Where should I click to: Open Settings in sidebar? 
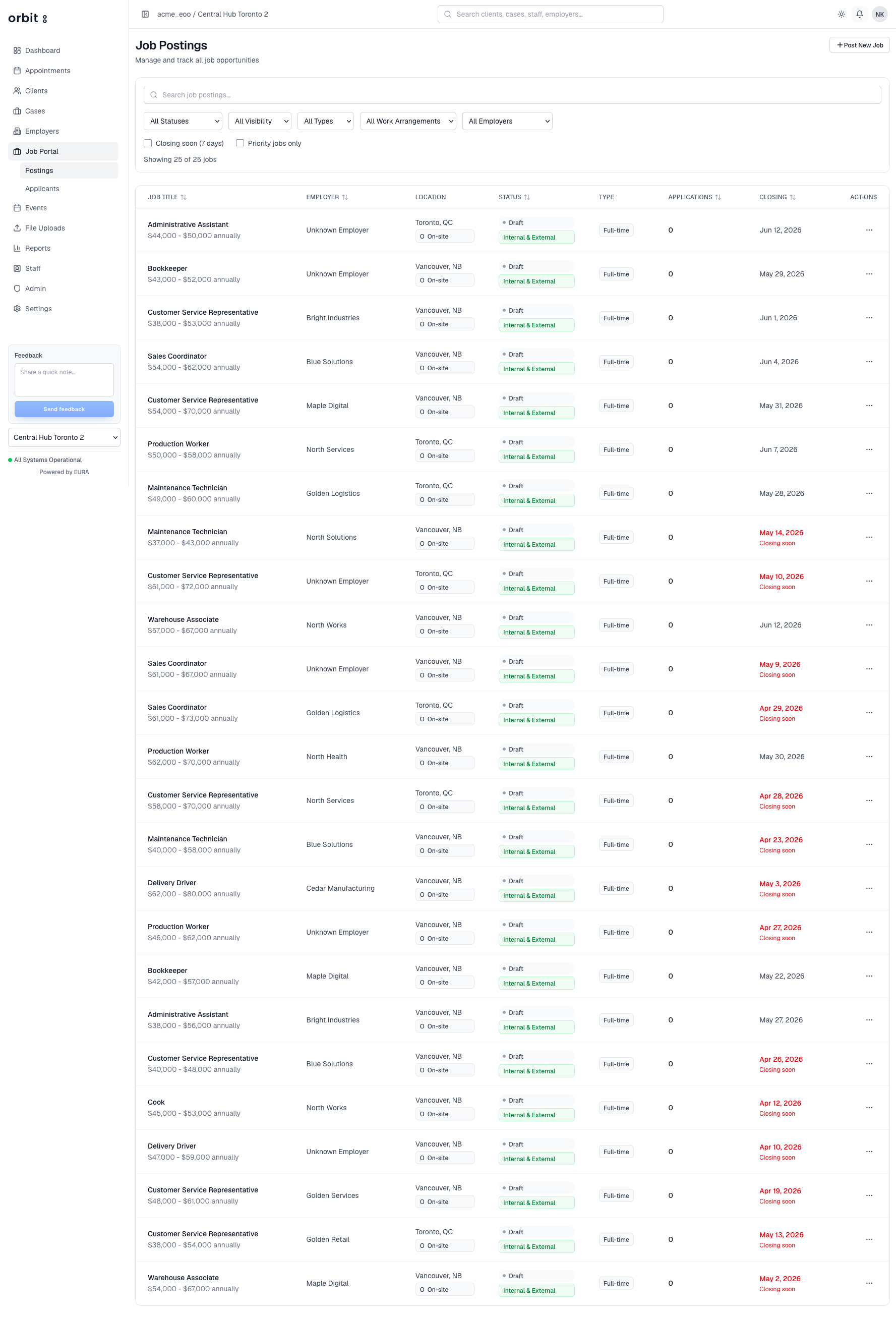click(64, 309)
